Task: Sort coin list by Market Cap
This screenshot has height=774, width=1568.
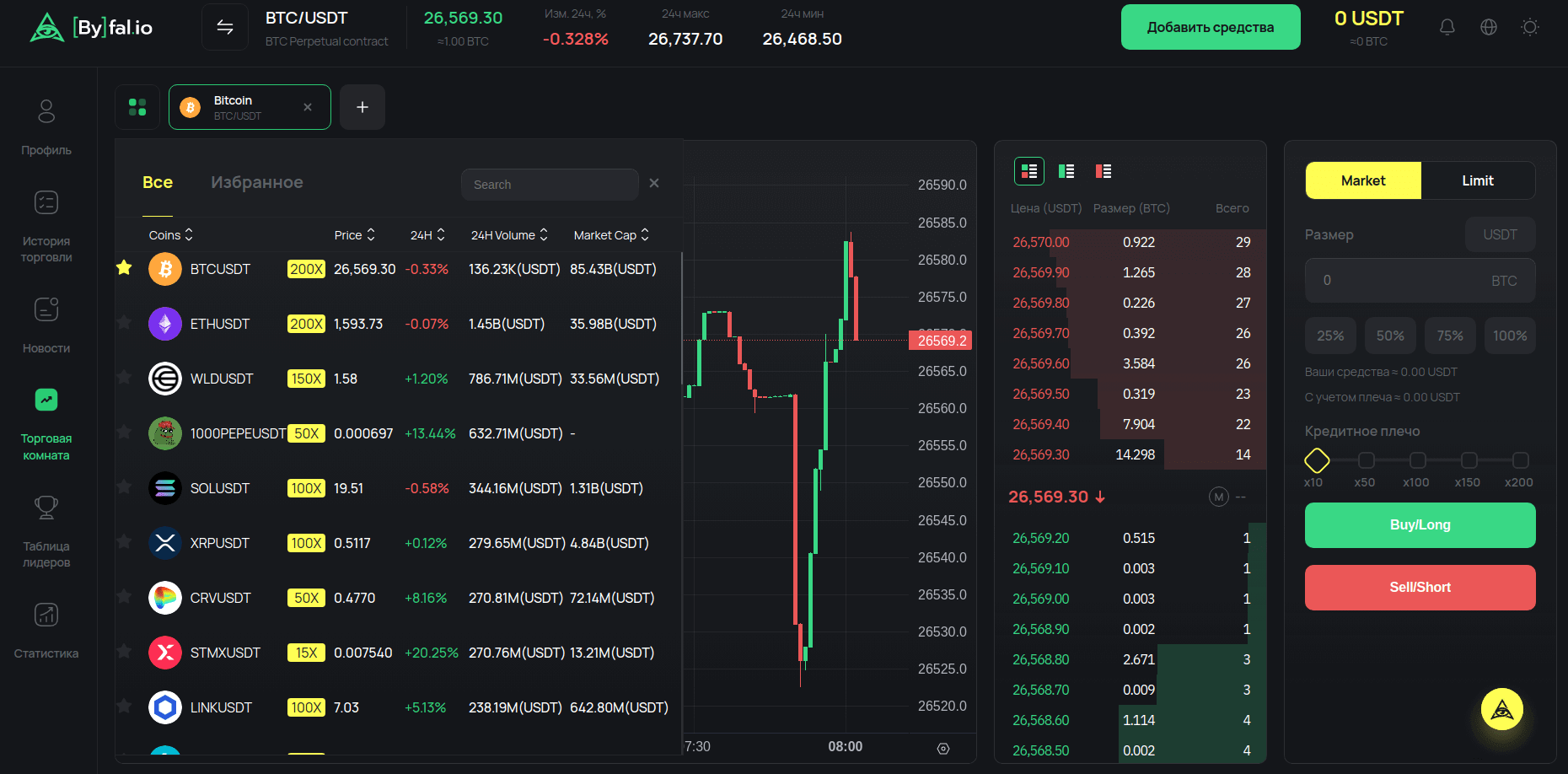Action: (x=611, y=235)
